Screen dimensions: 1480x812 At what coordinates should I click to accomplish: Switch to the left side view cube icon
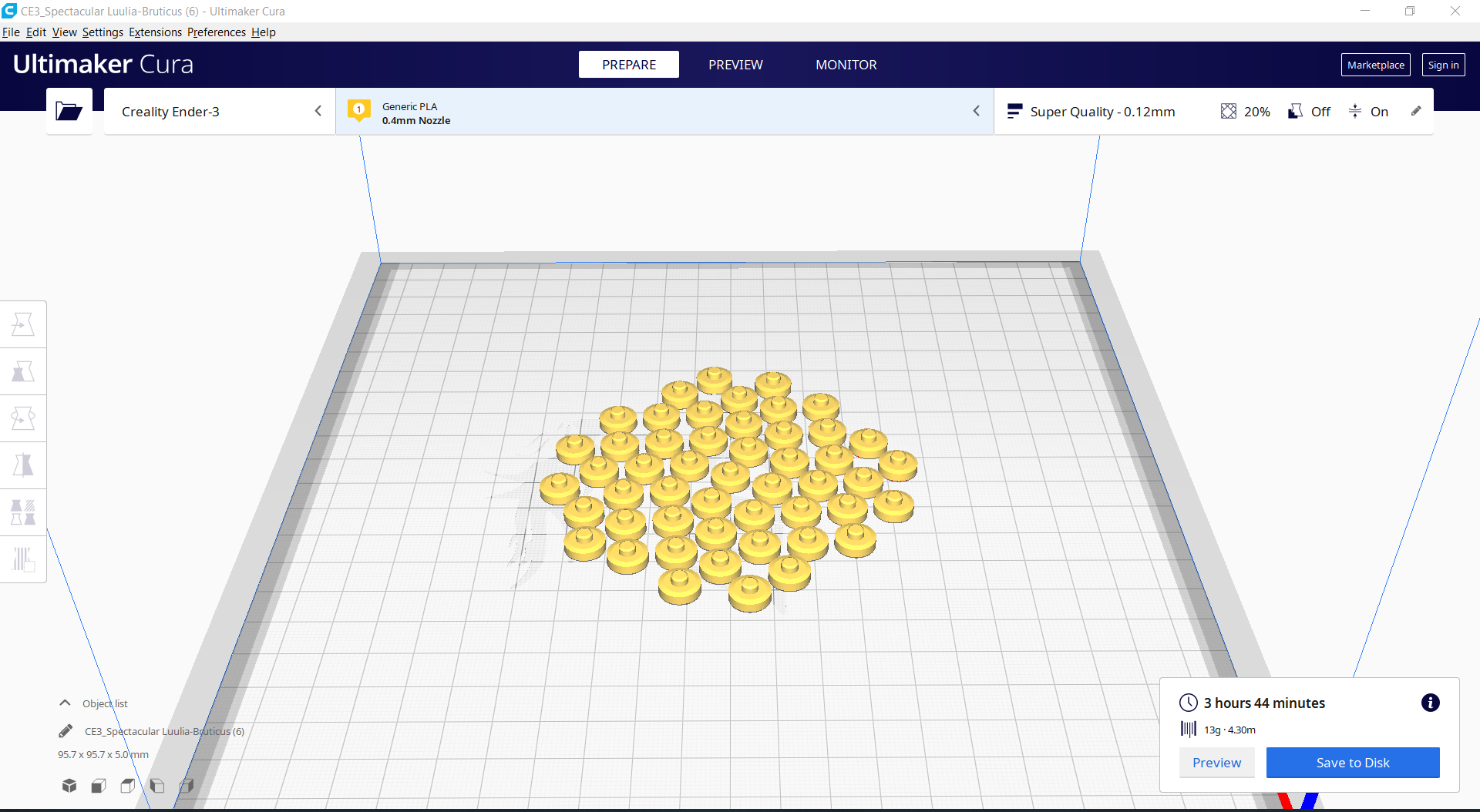pyautogui.click(x=157, y=785)
